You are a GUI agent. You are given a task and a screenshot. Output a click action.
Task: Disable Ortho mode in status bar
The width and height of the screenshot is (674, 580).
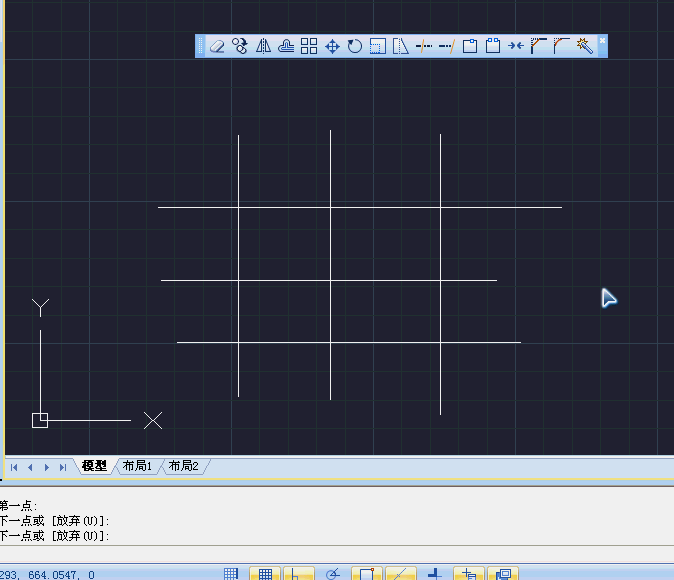point(299,574)
